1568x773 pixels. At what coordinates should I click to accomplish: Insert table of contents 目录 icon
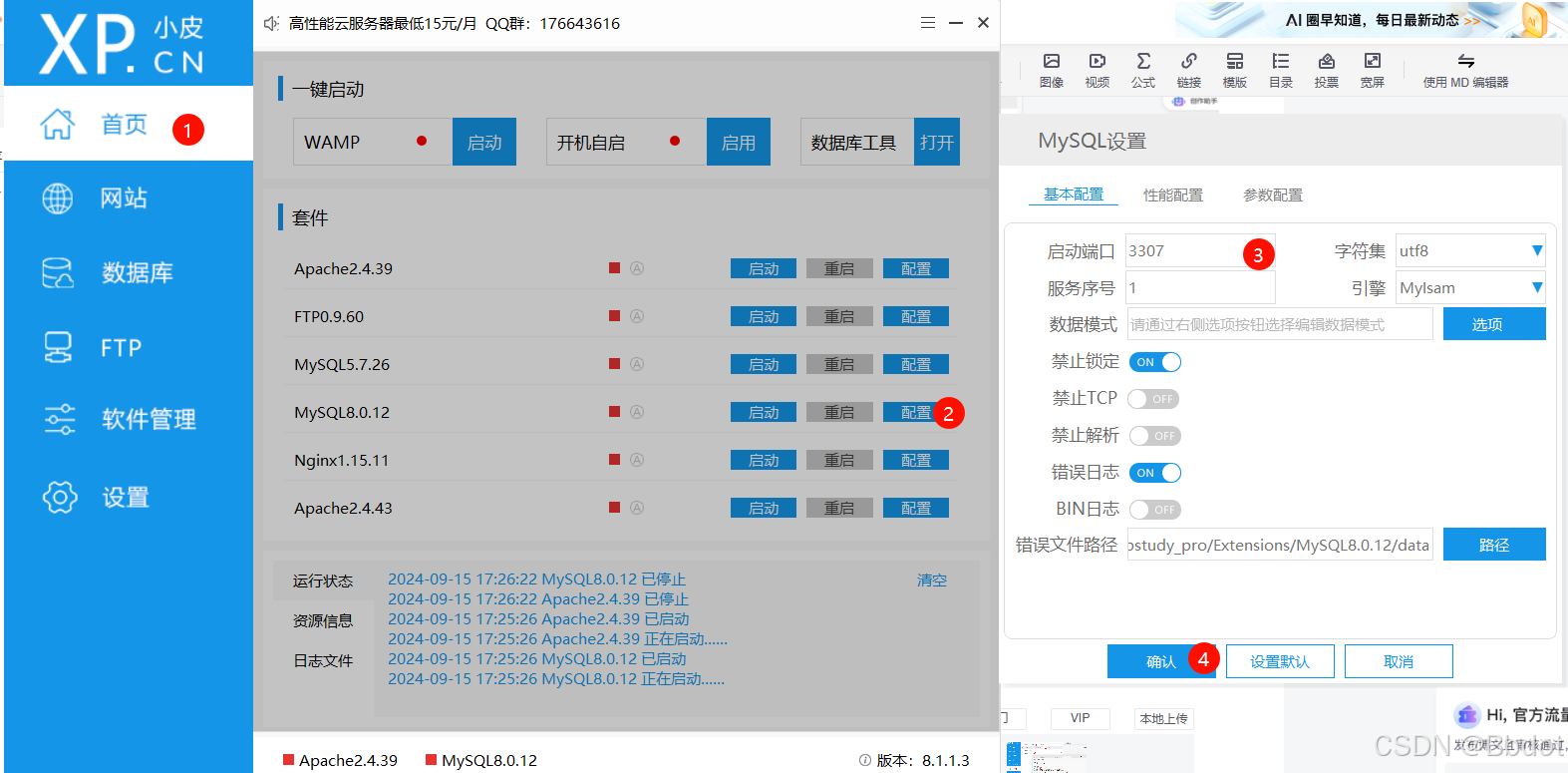click(x=1281, y=70)
